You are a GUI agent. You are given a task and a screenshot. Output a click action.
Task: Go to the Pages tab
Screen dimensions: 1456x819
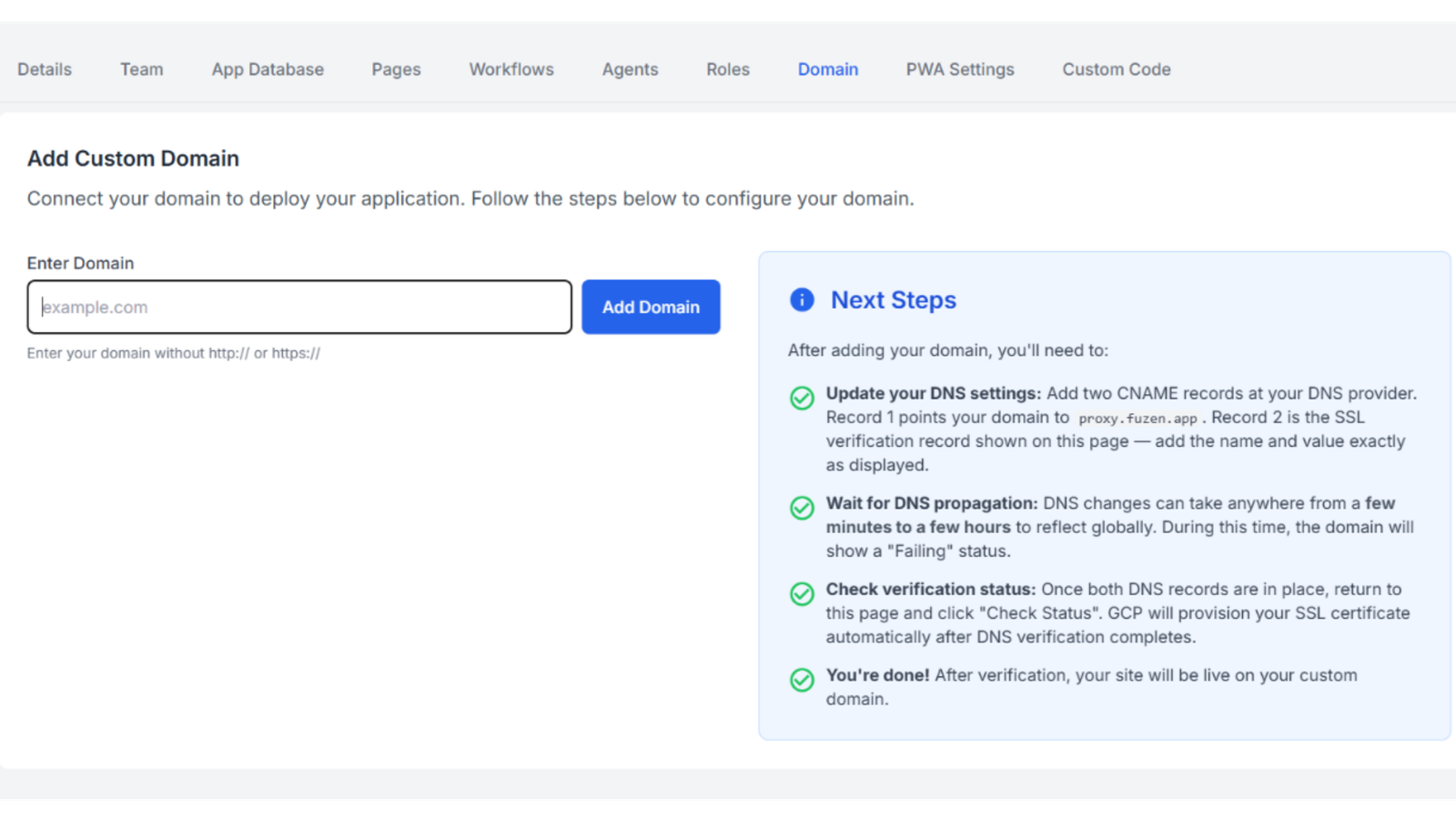(396, 69)
